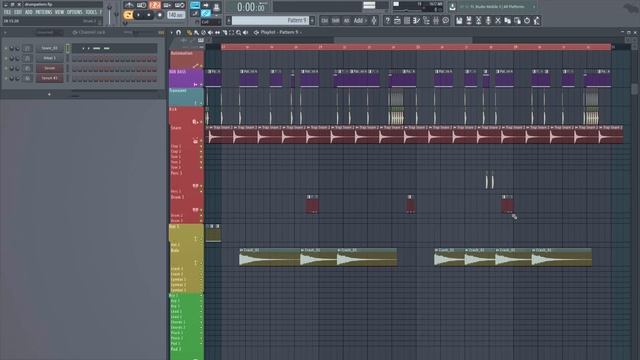Click the red timeline bar ruler
Viewport: 640px width, 360px height.
pyautogui.click(x=416, y=47)
